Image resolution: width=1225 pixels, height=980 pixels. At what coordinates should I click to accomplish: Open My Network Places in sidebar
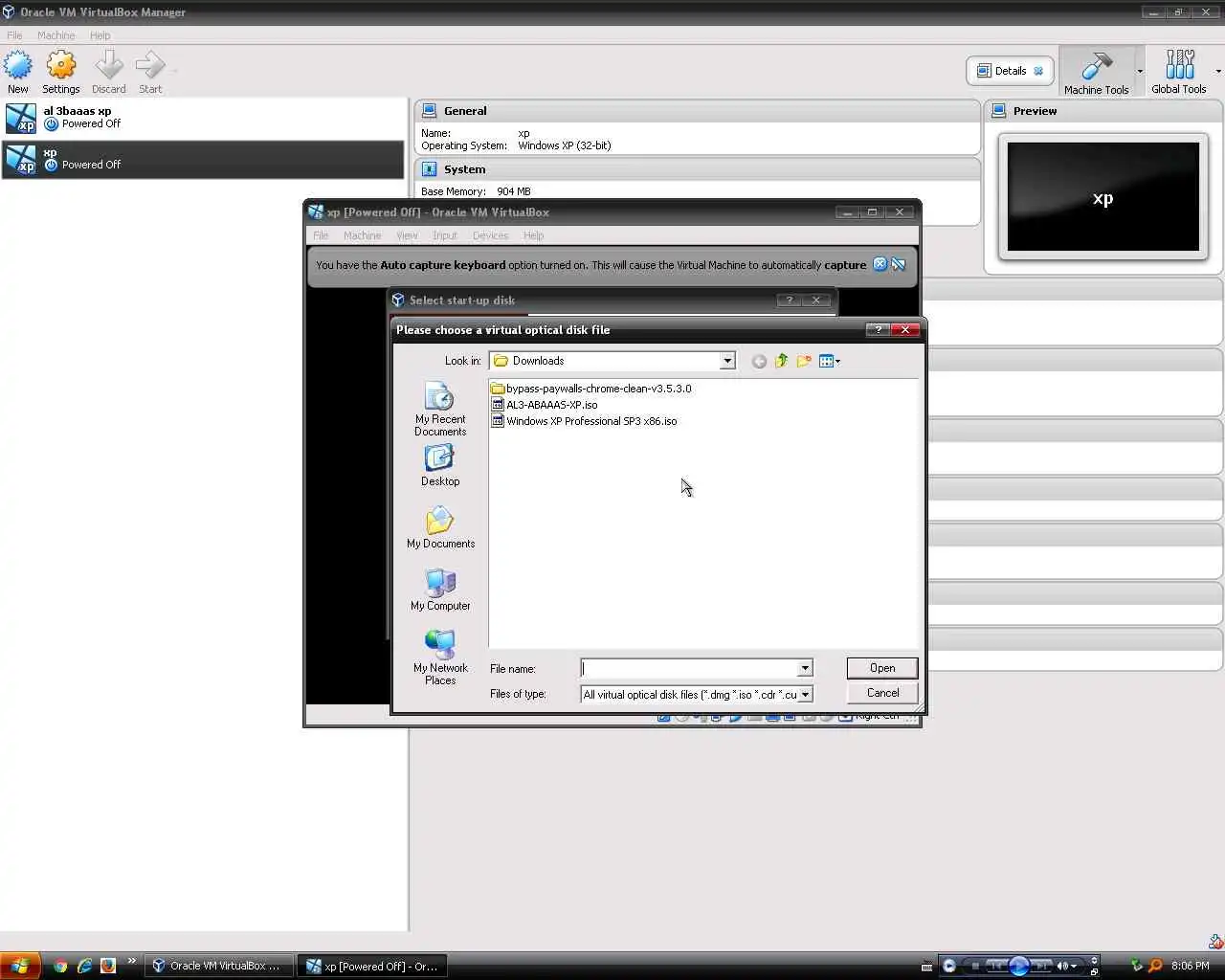(440, 657)
